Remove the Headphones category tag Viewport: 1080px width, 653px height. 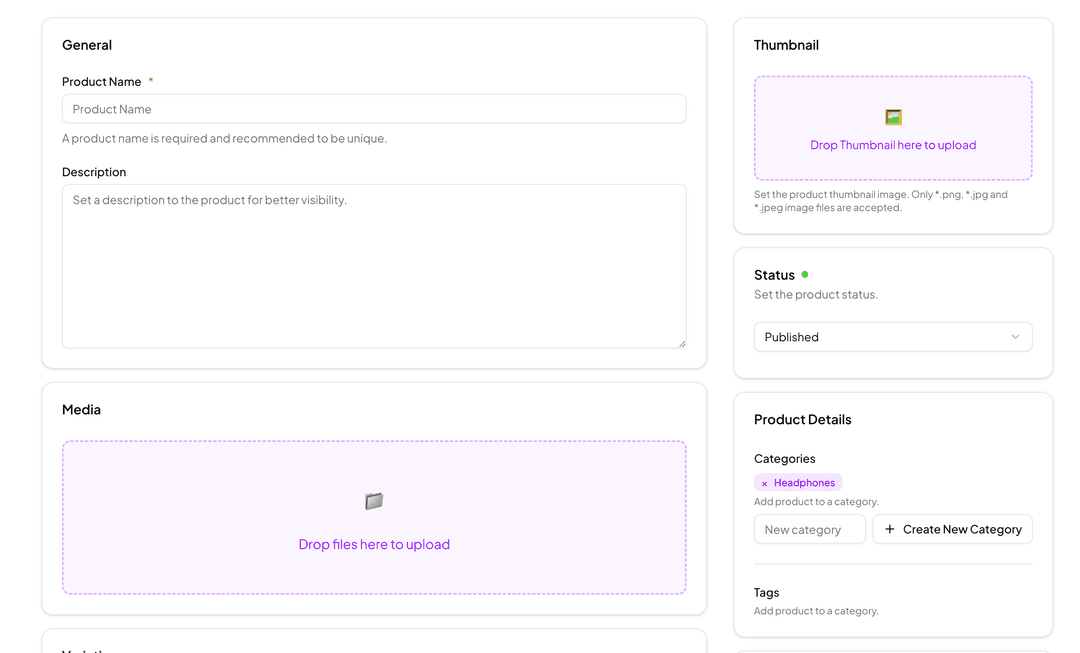coord(764,482)
